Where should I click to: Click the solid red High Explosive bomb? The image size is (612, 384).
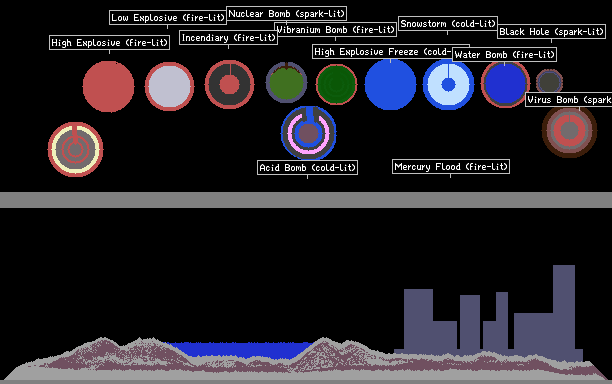pyautogui.click(x=109, y=86)
